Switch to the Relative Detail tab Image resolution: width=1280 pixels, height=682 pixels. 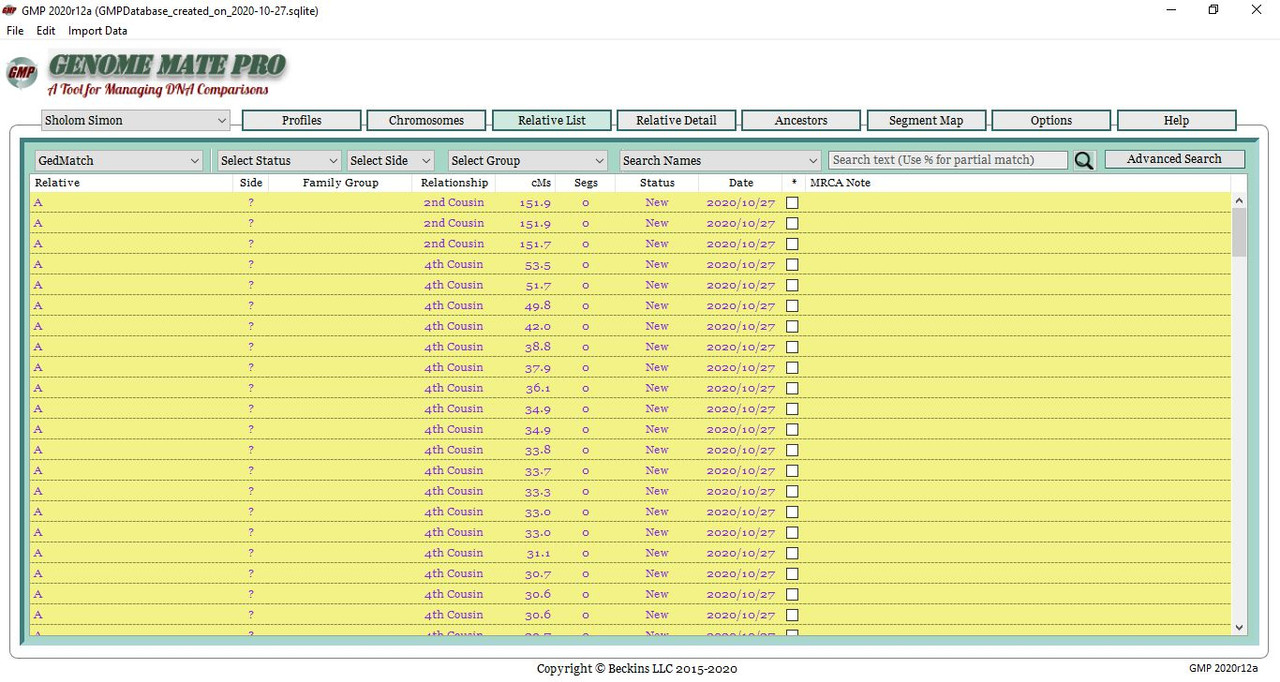point(676,120)
